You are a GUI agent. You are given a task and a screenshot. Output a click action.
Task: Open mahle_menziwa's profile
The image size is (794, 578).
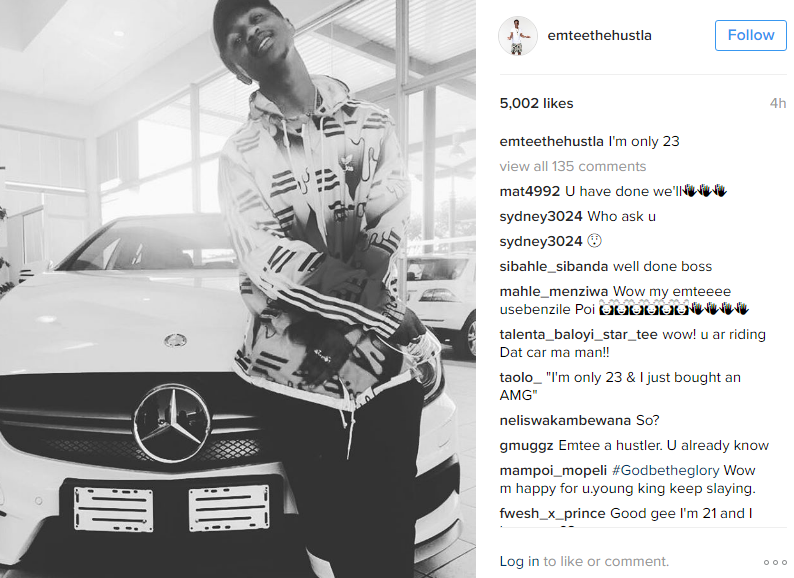point(553,291)
